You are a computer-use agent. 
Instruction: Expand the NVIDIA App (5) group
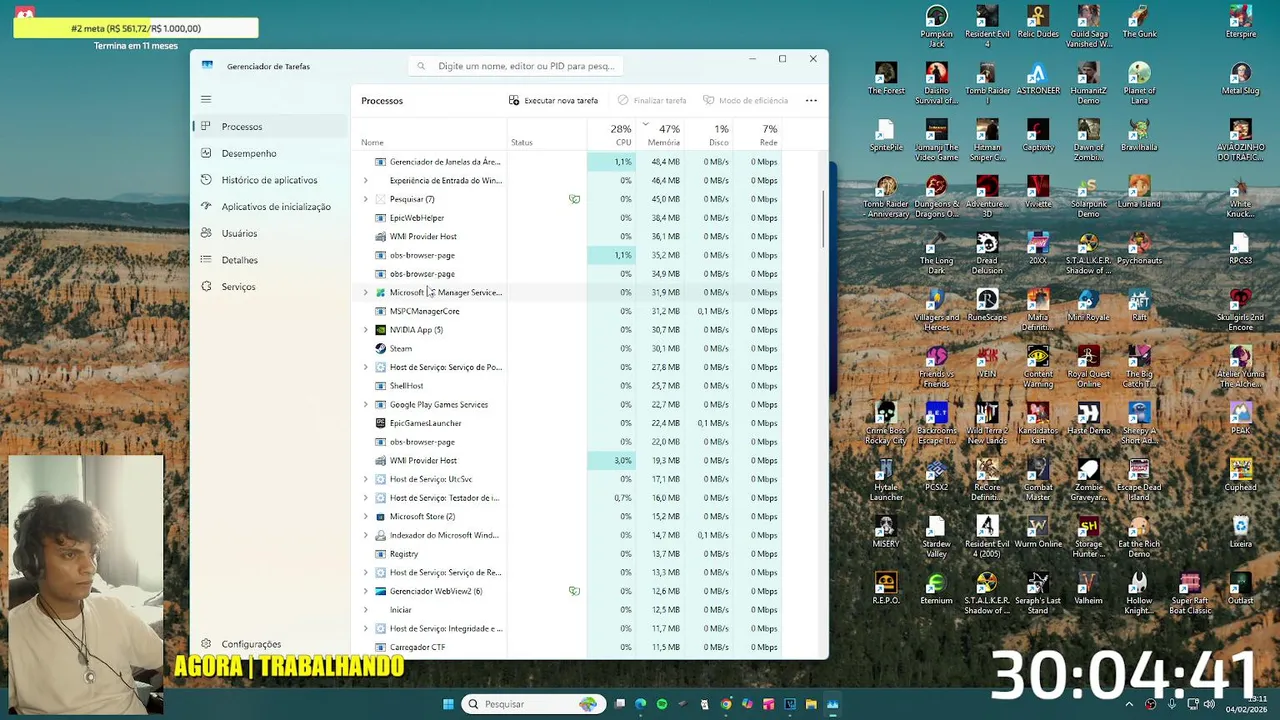pyautogui.click(x=365, y=330)
